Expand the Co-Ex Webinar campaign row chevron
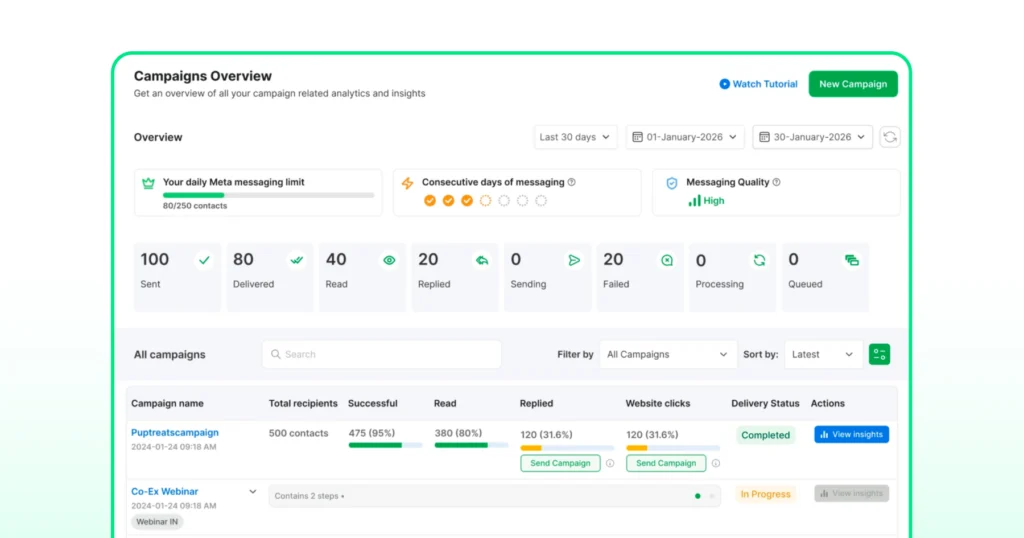 coord(252,492)
